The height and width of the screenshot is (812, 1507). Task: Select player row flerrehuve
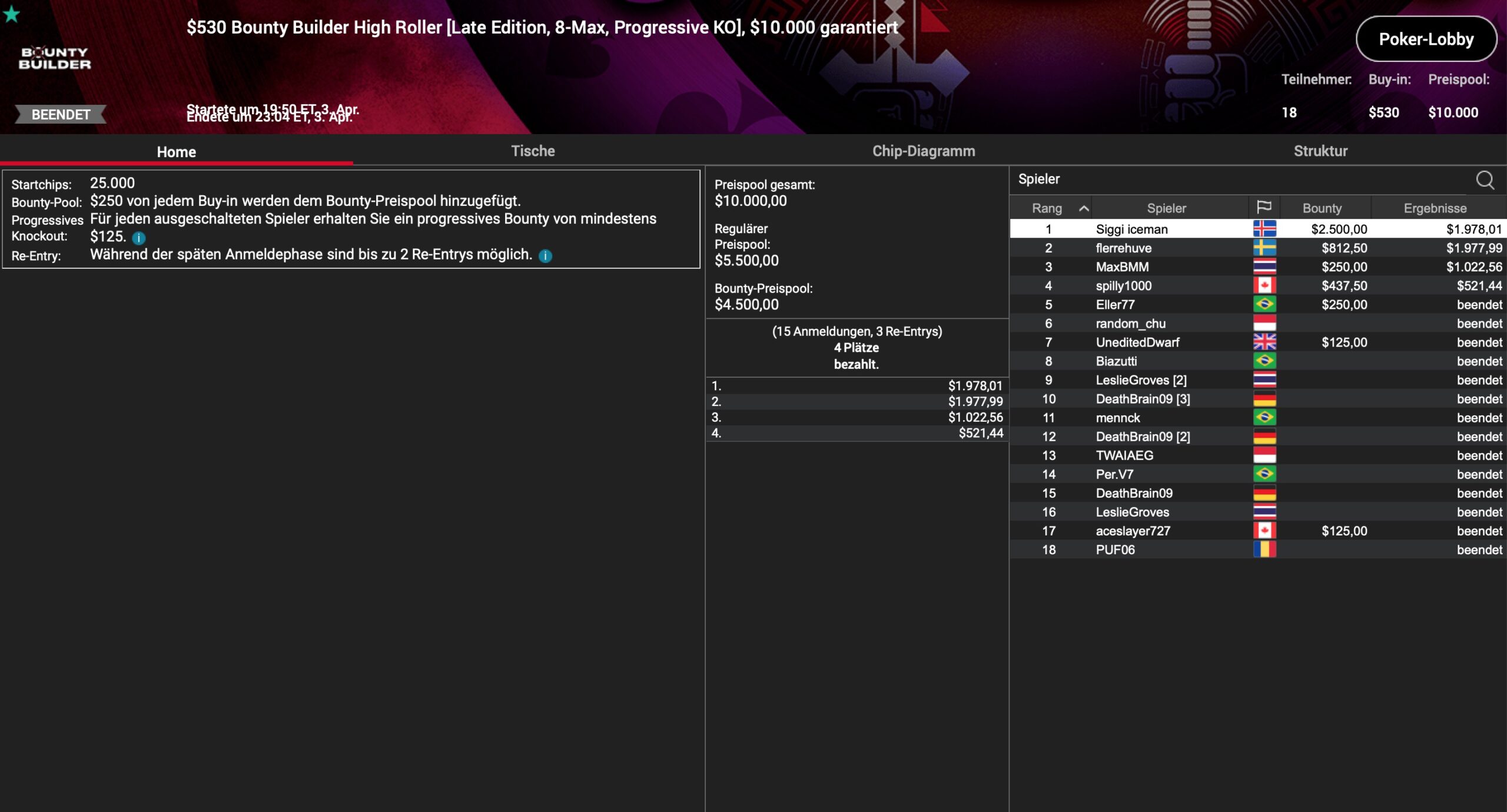[x=1123, y=248]
